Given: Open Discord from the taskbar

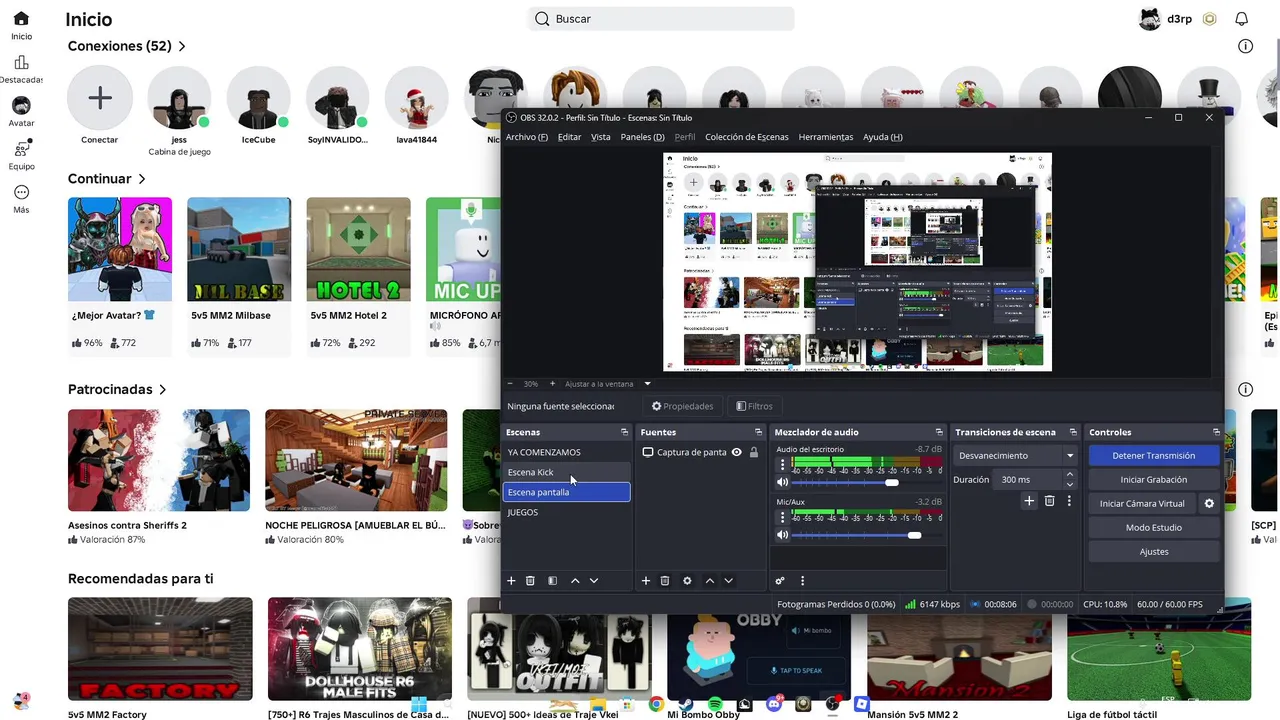Looking at the screenshot, I should coord(774,704).
